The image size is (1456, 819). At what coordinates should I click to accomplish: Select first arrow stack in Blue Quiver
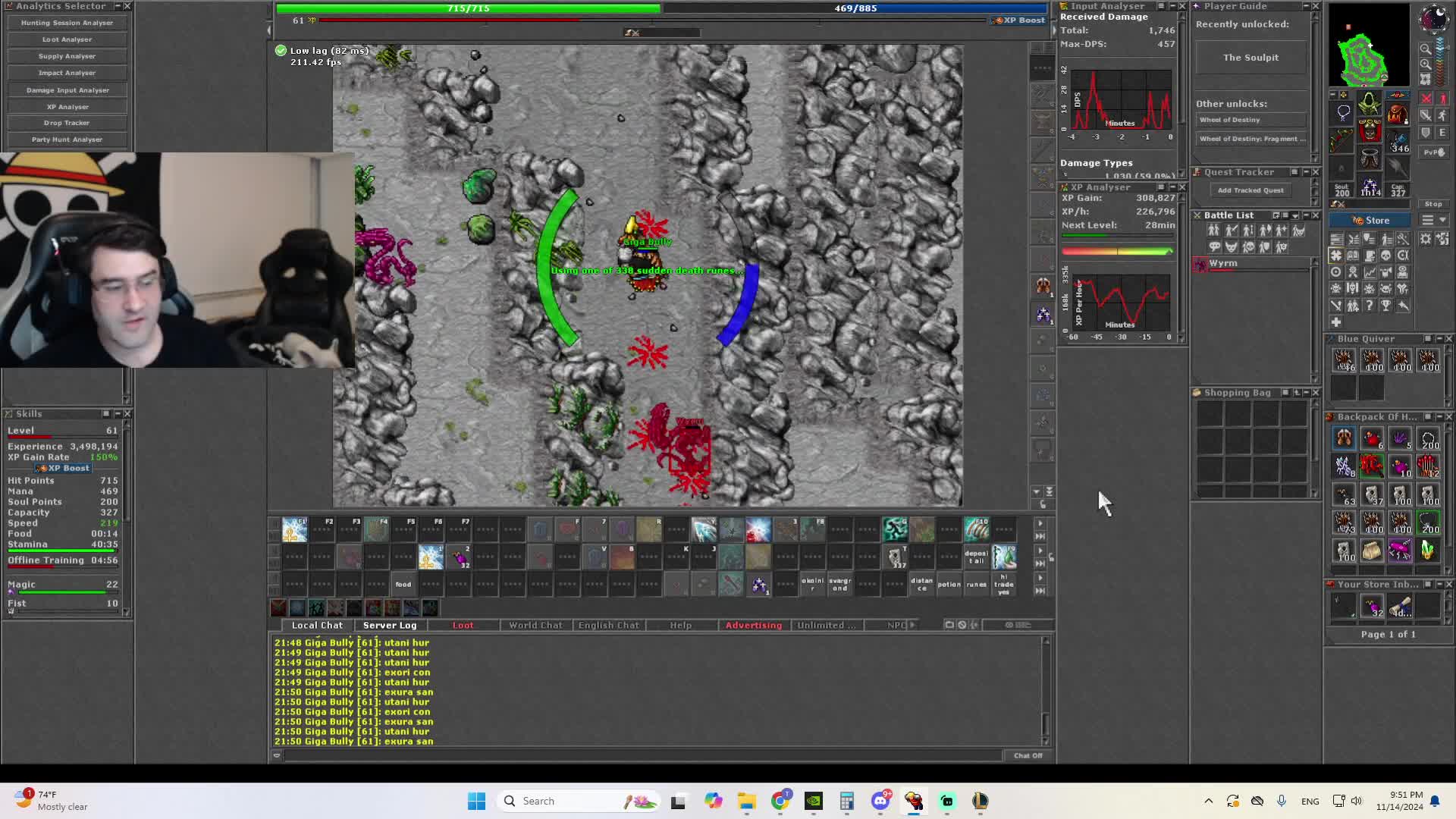(1344, 360)
